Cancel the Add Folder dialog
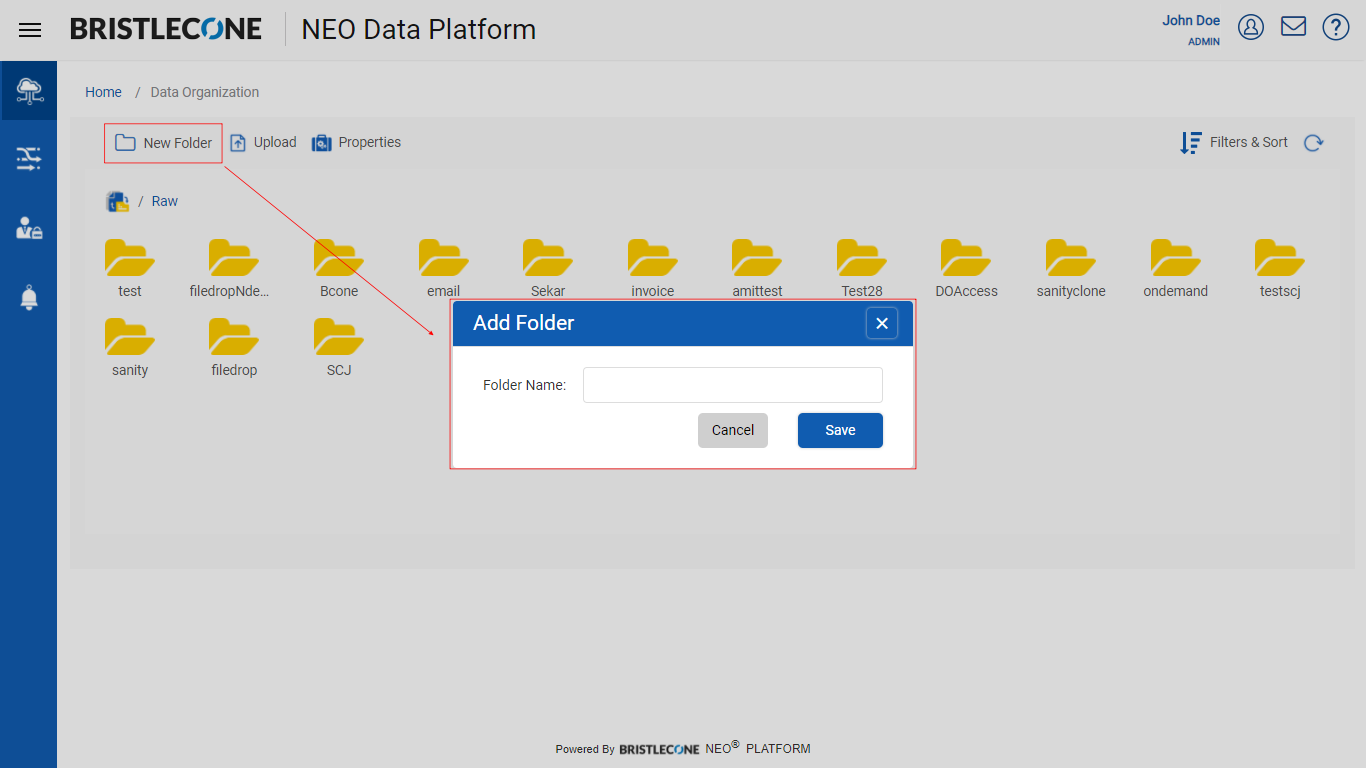1366x768 pixels. (x=733, y=430)
